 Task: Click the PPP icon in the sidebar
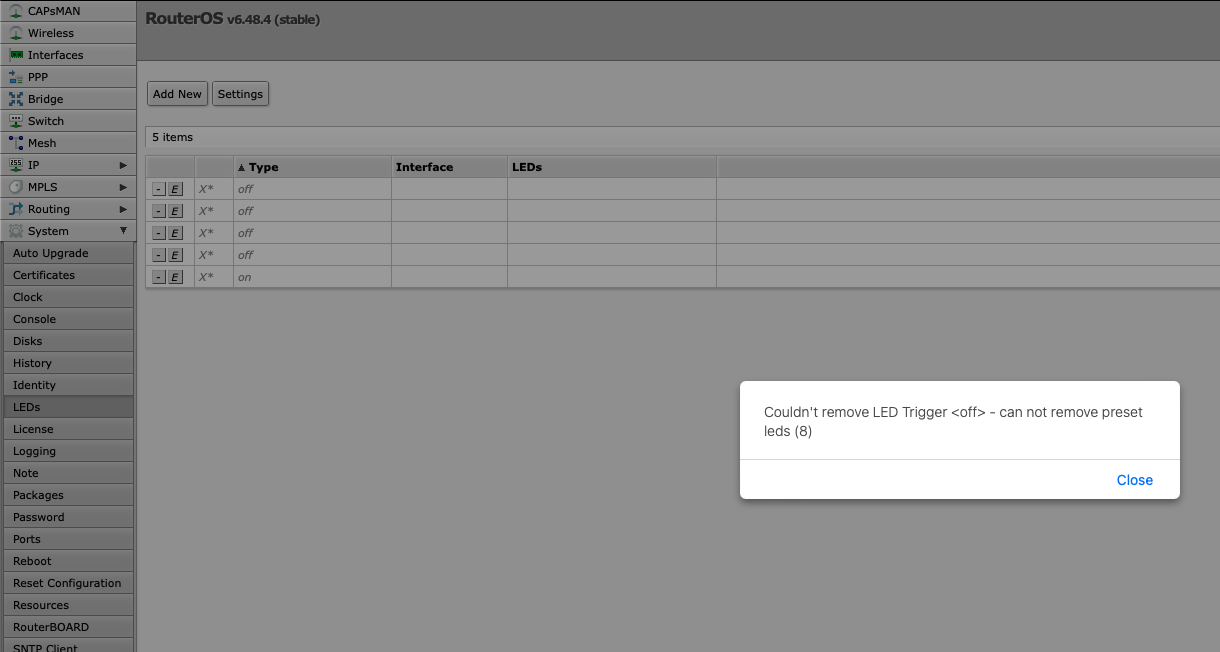tap(16, 77)
